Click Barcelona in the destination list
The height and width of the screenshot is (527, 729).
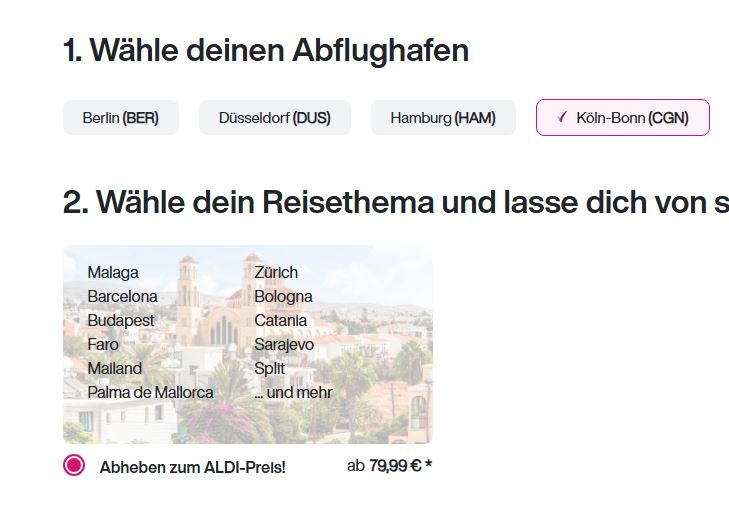click(x=122, y=296)
